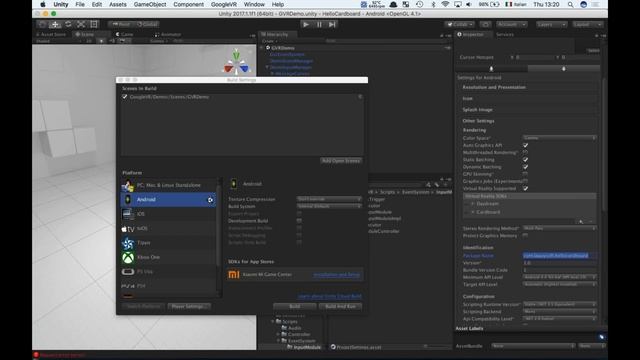Open the Layout dropdown in toolbar
This screenshot has height=360, width=640.
tap(587, 24)
